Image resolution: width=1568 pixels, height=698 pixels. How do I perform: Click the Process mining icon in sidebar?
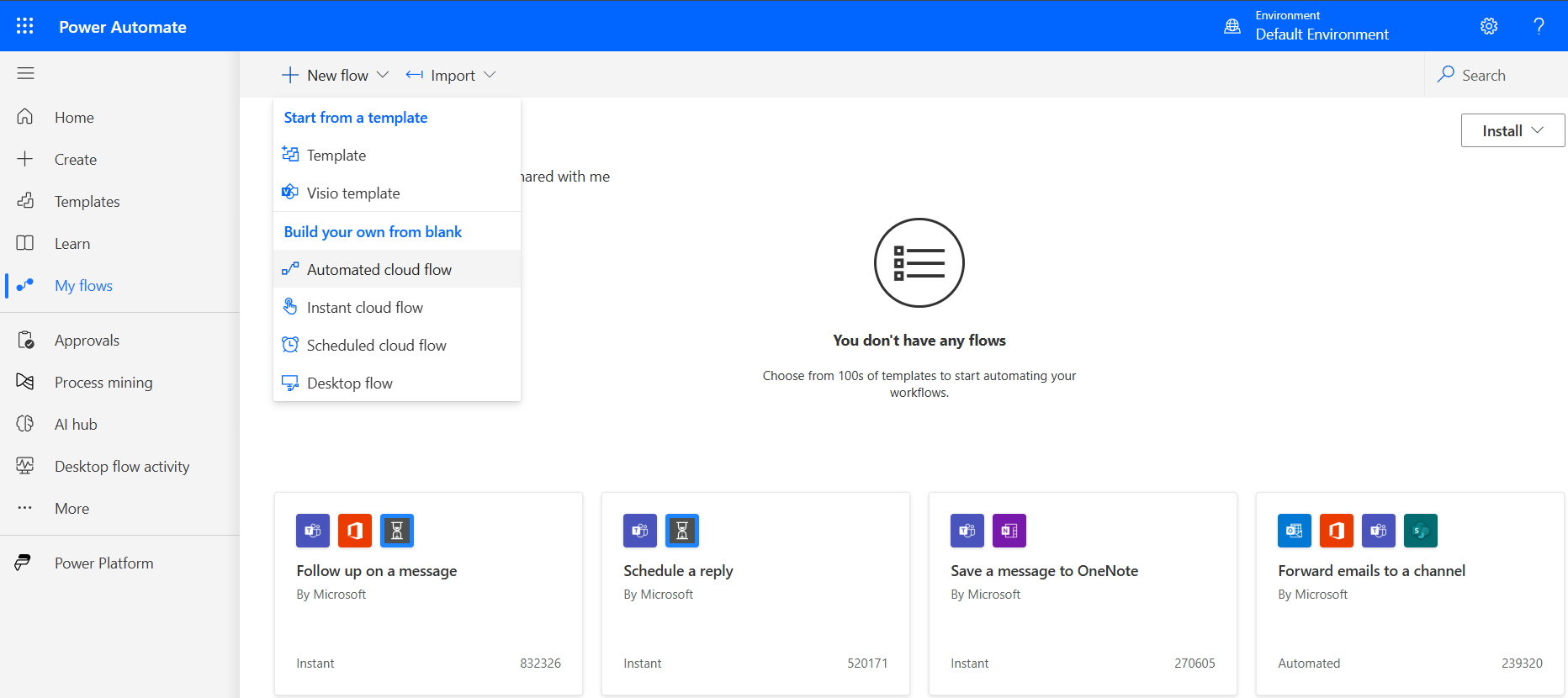[25, 382]
